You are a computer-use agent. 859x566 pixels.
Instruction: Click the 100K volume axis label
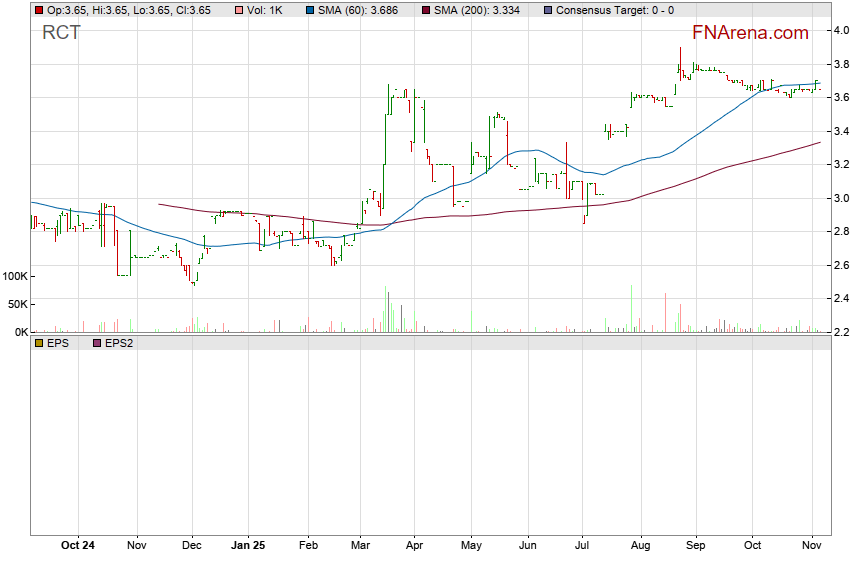coord(17,276)
